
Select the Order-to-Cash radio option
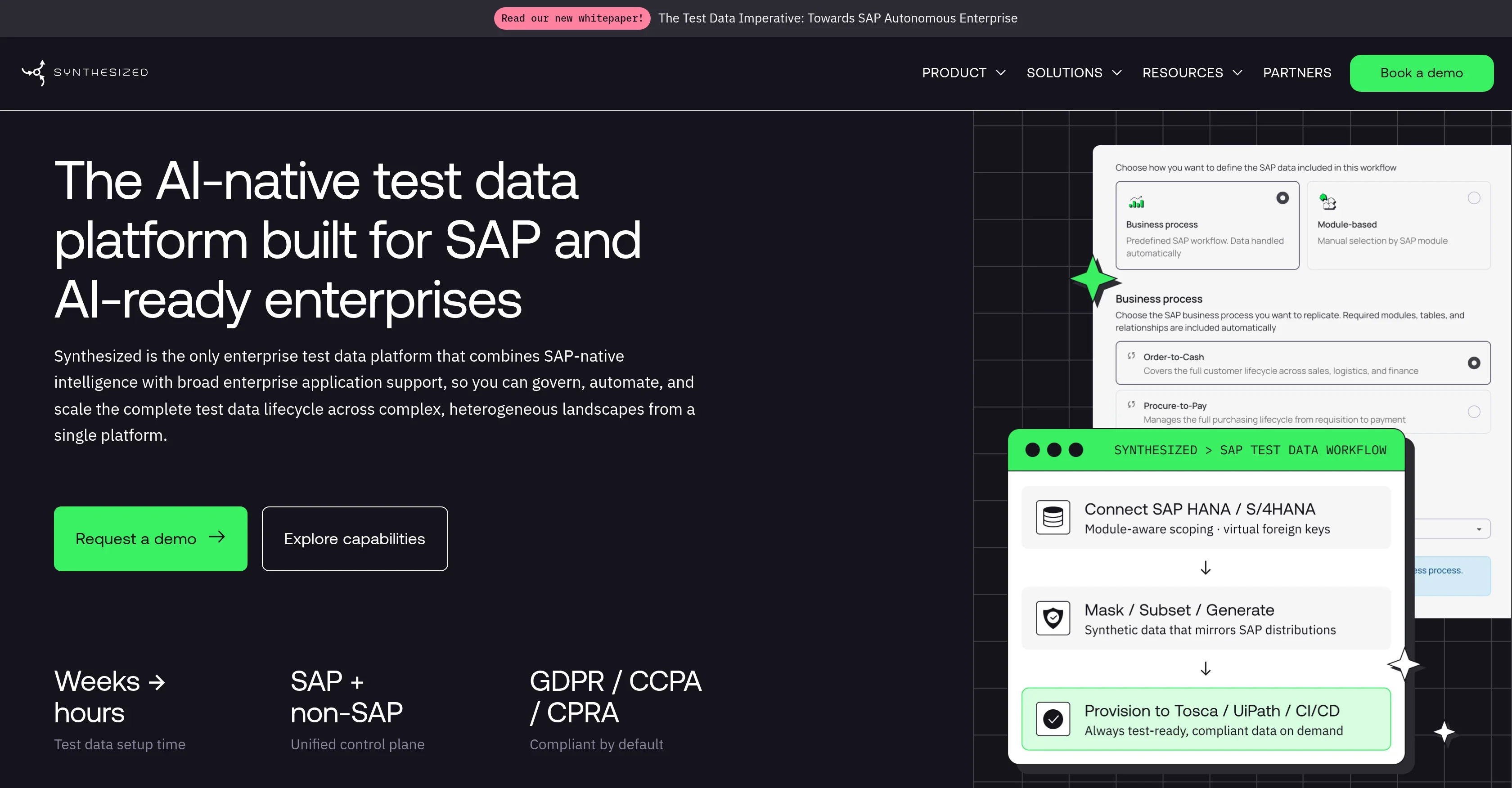[1474, 363]
